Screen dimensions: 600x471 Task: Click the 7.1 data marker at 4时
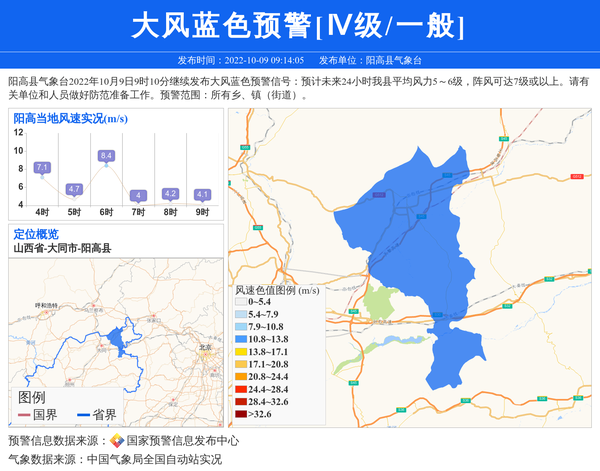(42, 168)
